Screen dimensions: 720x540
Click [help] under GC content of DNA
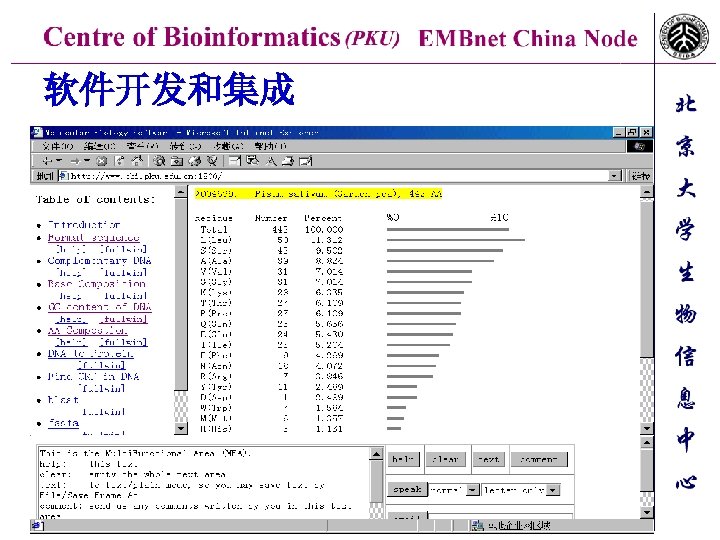(x=71, y=319)
